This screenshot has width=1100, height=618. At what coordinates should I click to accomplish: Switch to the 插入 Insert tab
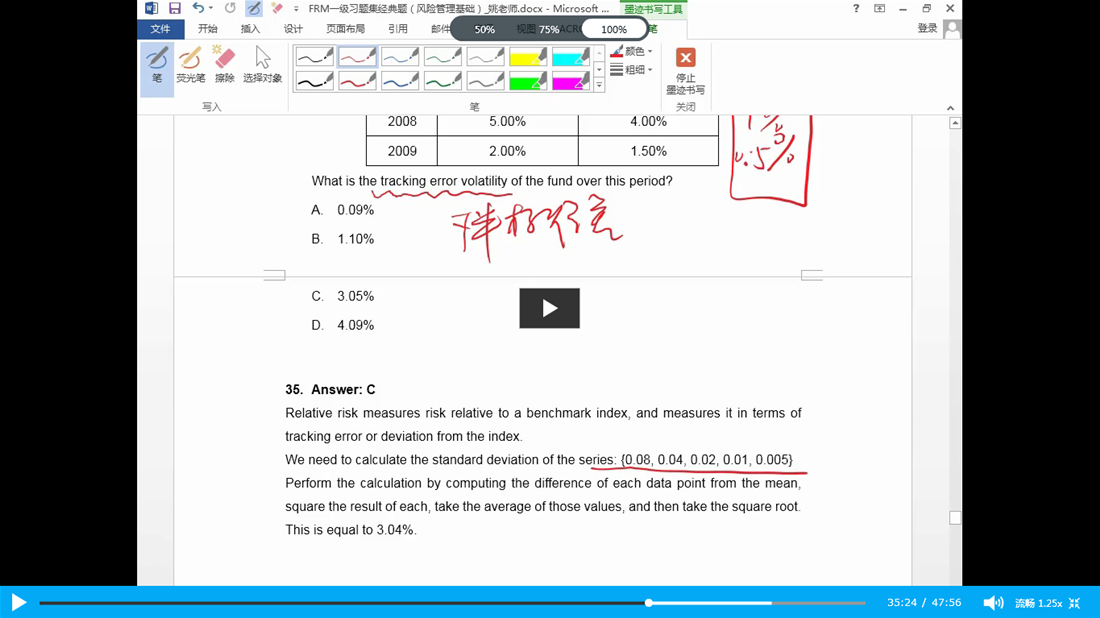pos(250,29)
